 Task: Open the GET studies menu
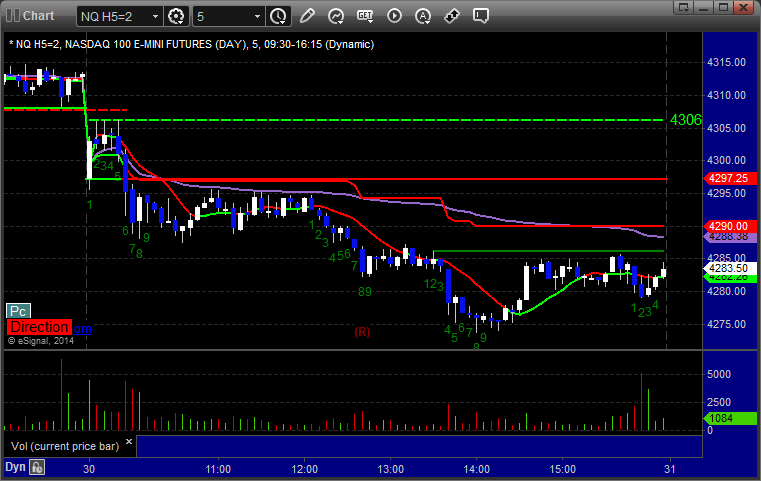(x=365, y=16)
